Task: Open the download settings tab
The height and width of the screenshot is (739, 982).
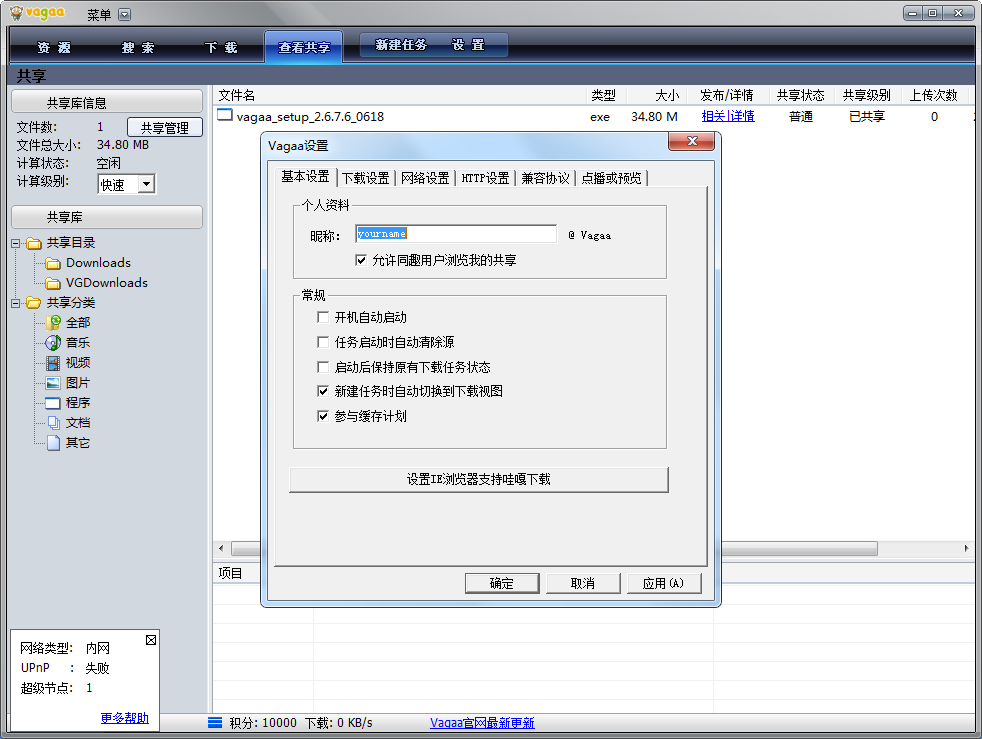Action: tap(365, 178)
